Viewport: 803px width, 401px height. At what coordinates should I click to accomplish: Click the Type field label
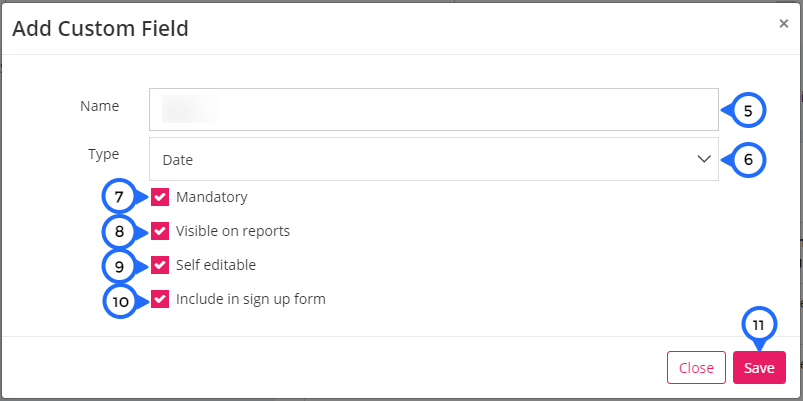103,154
